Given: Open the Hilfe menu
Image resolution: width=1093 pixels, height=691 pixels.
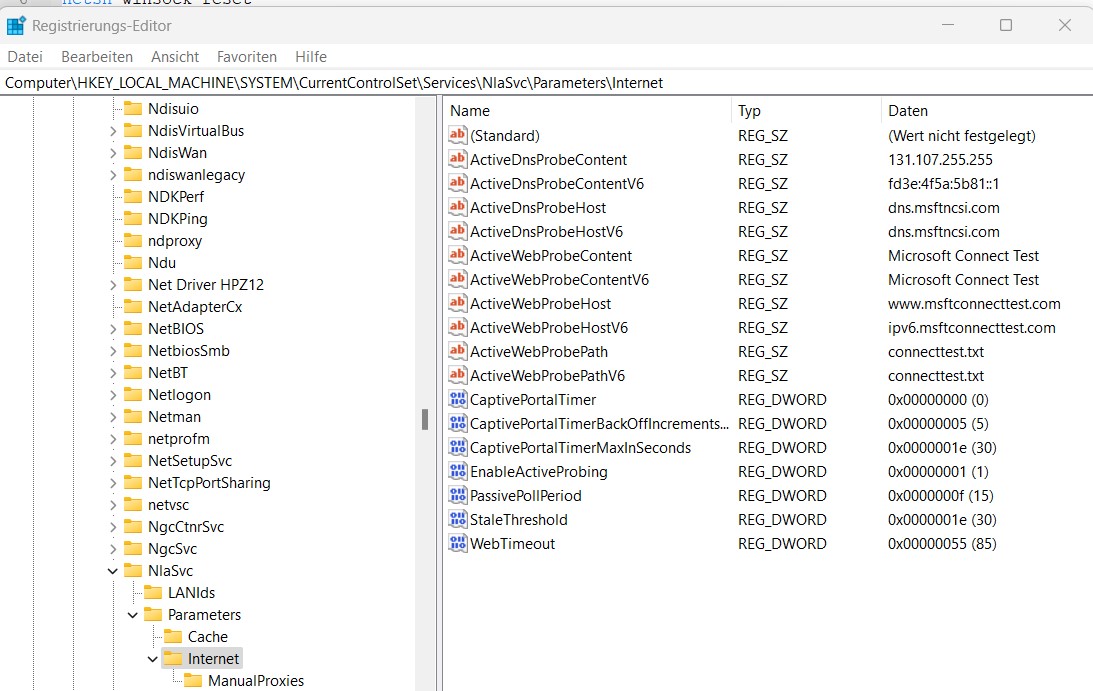Looking at the screenshot, I should 311,56.
